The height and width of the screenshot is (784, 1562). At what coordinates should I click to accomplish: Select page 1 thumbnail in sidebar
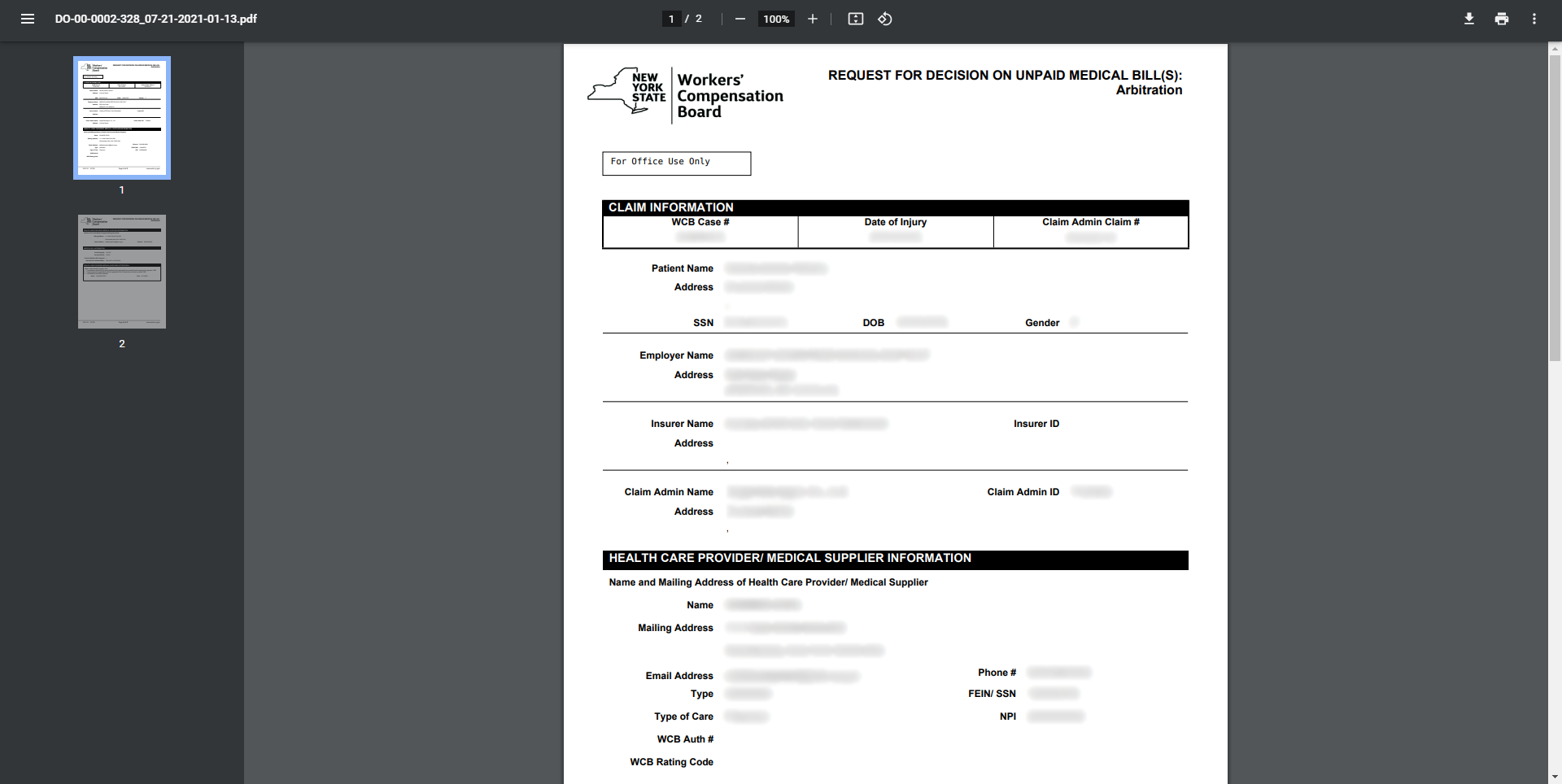click(122, 118)
